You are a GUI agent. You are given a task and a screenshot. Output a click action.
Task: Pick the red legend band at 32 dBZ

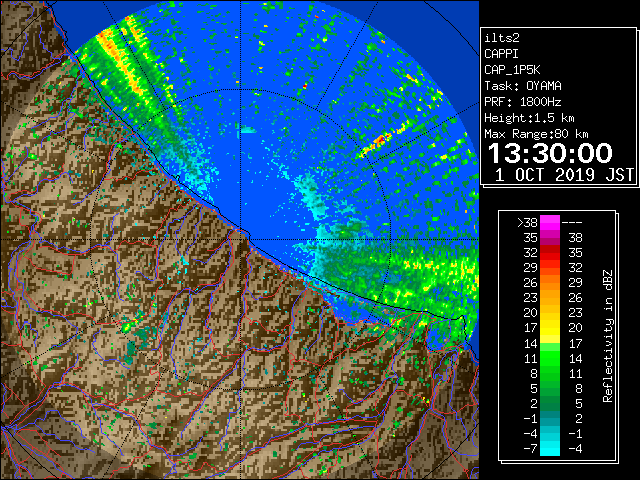pyautogui.click(x=550, y=253)
